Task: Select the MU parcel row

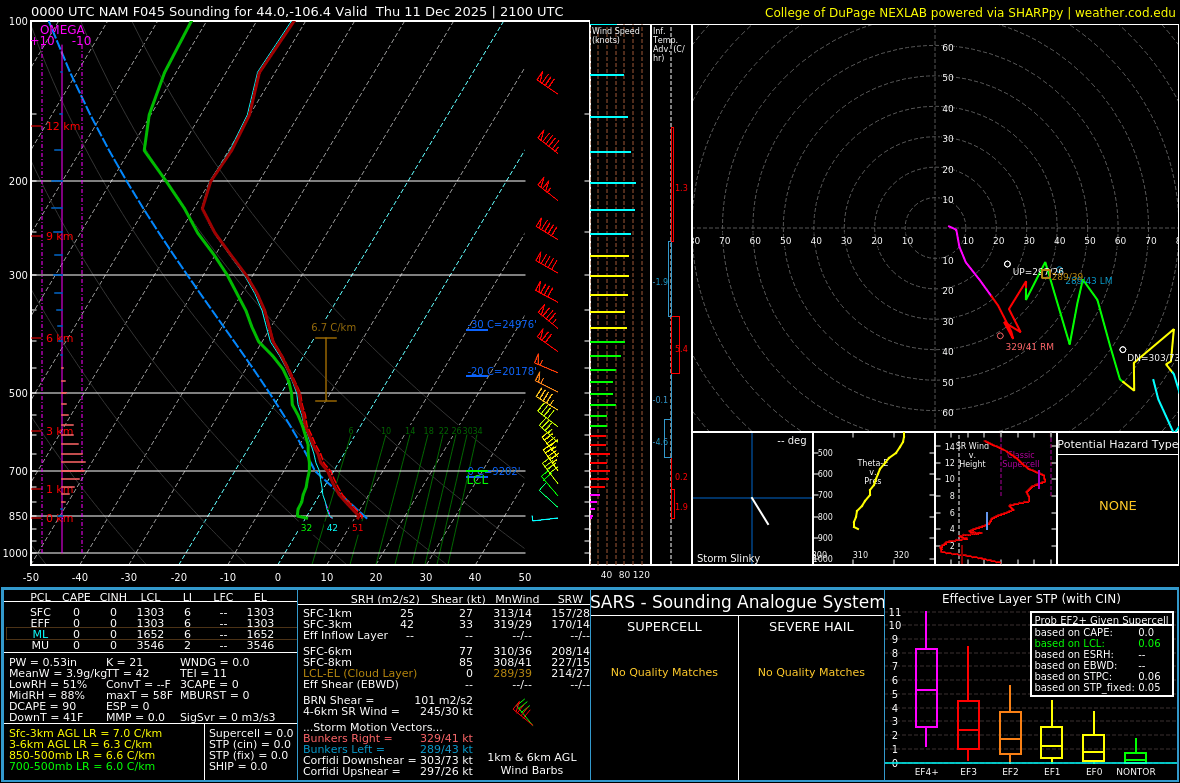Action: pos(151,645)
